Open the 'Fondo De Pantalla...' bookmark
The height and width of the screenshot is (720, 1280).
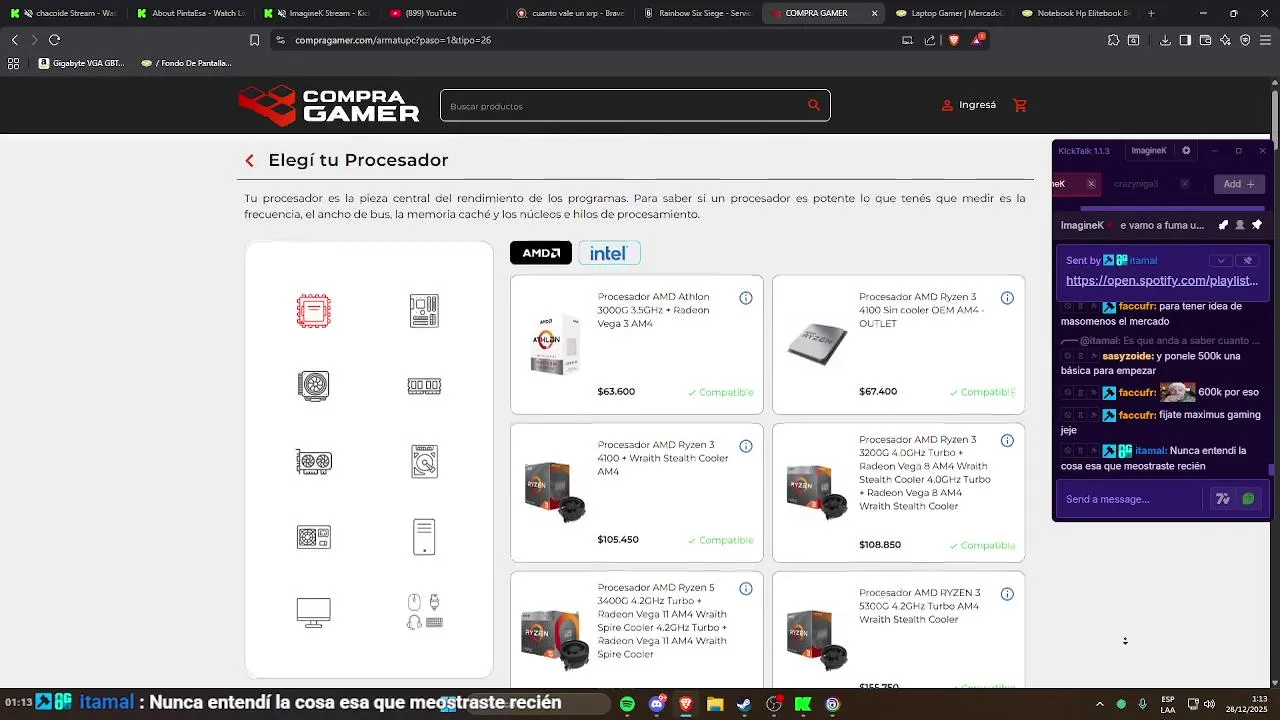coord(186,63)
